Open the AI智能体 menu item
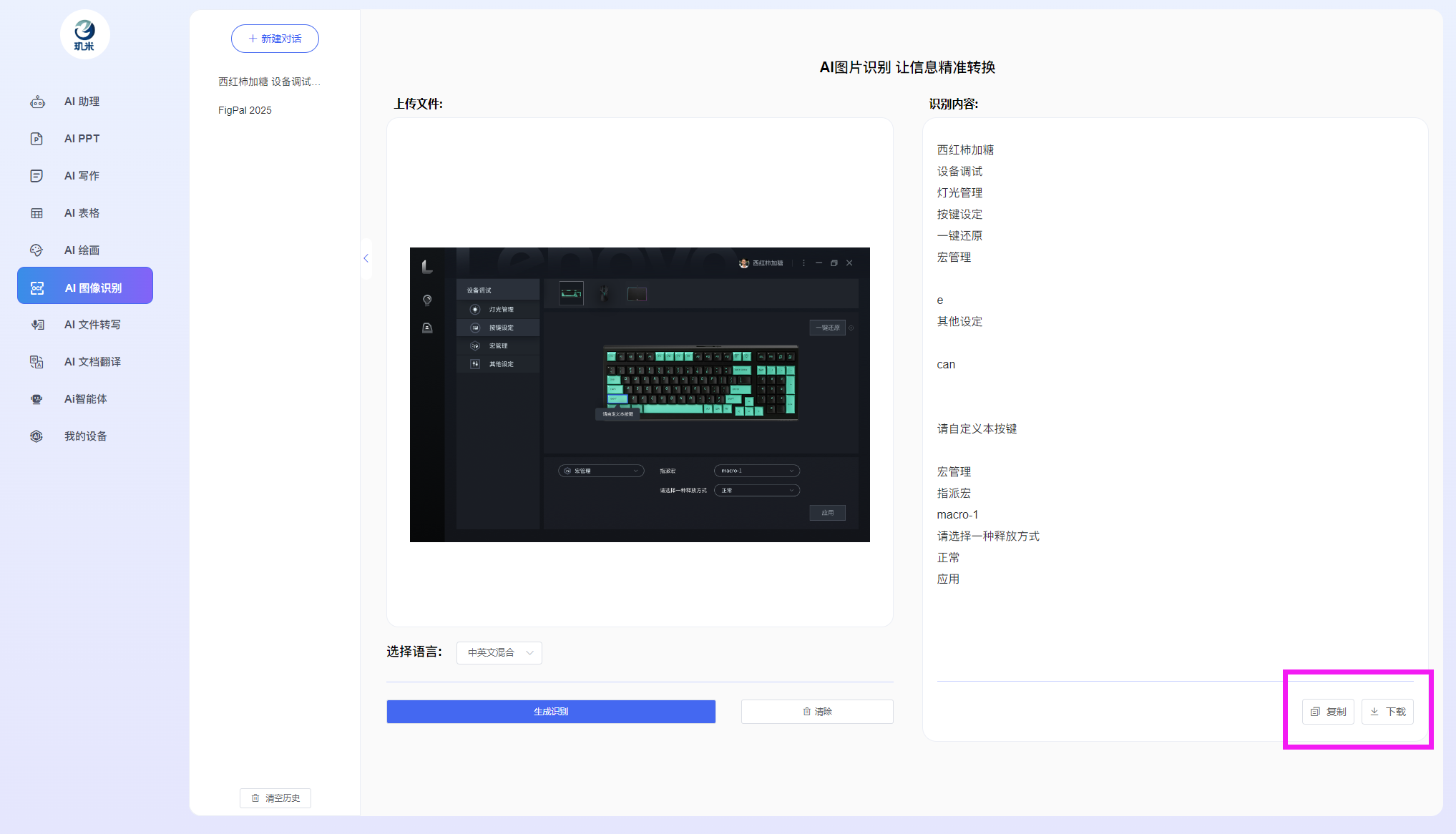 click(x=85, y=399)
